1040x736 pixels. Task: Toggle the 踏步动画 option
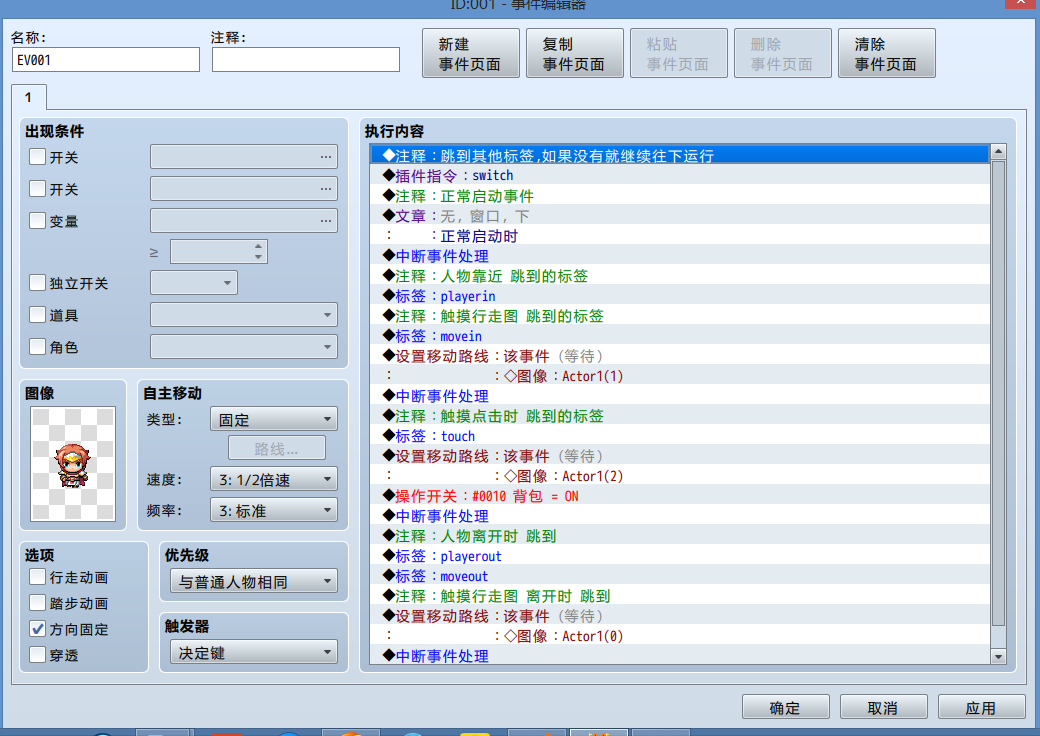tap(38, 603)
